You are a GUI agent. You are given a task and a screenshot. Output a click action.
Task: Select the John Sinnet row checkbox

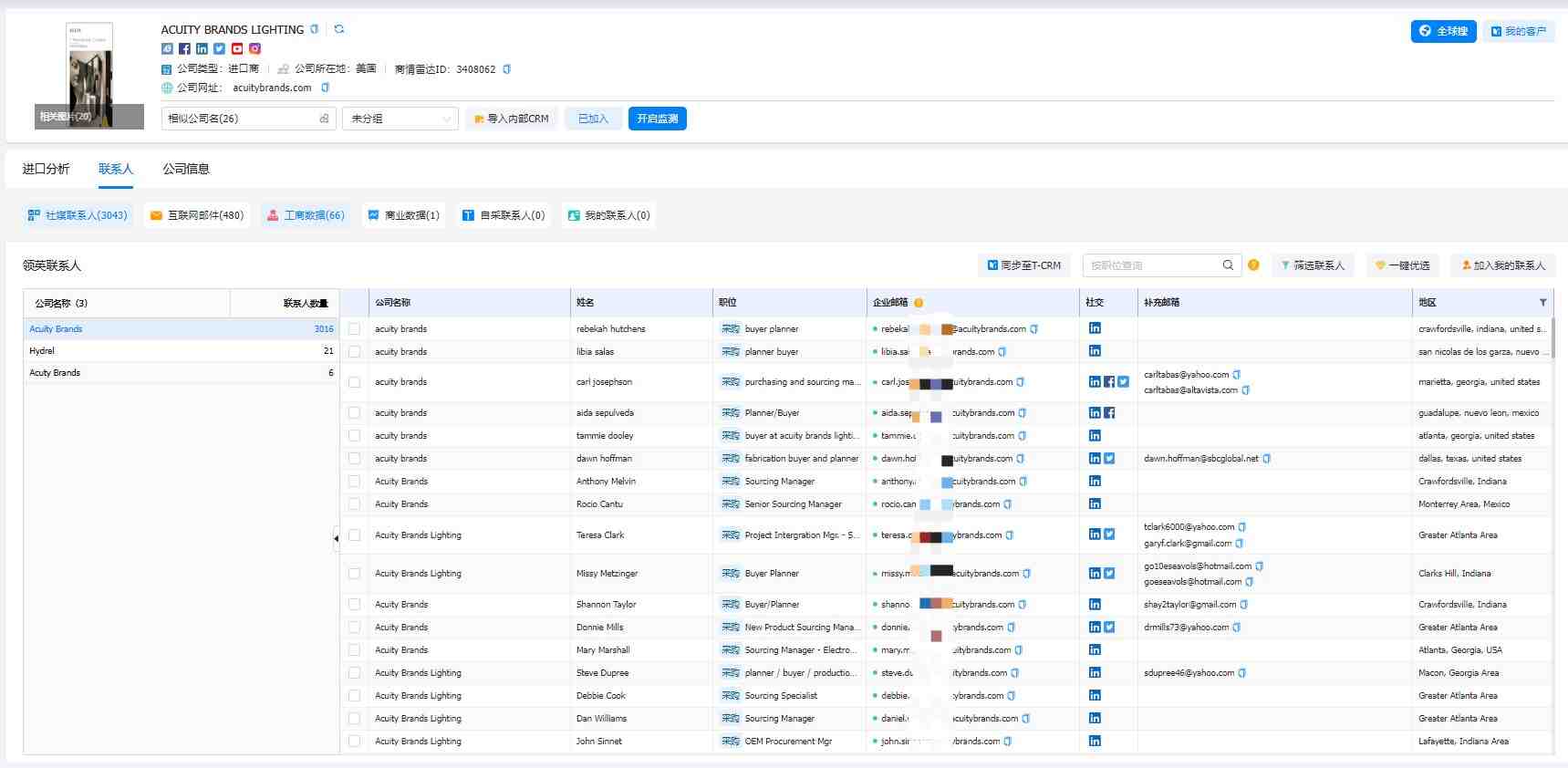[x=355, y=742]
